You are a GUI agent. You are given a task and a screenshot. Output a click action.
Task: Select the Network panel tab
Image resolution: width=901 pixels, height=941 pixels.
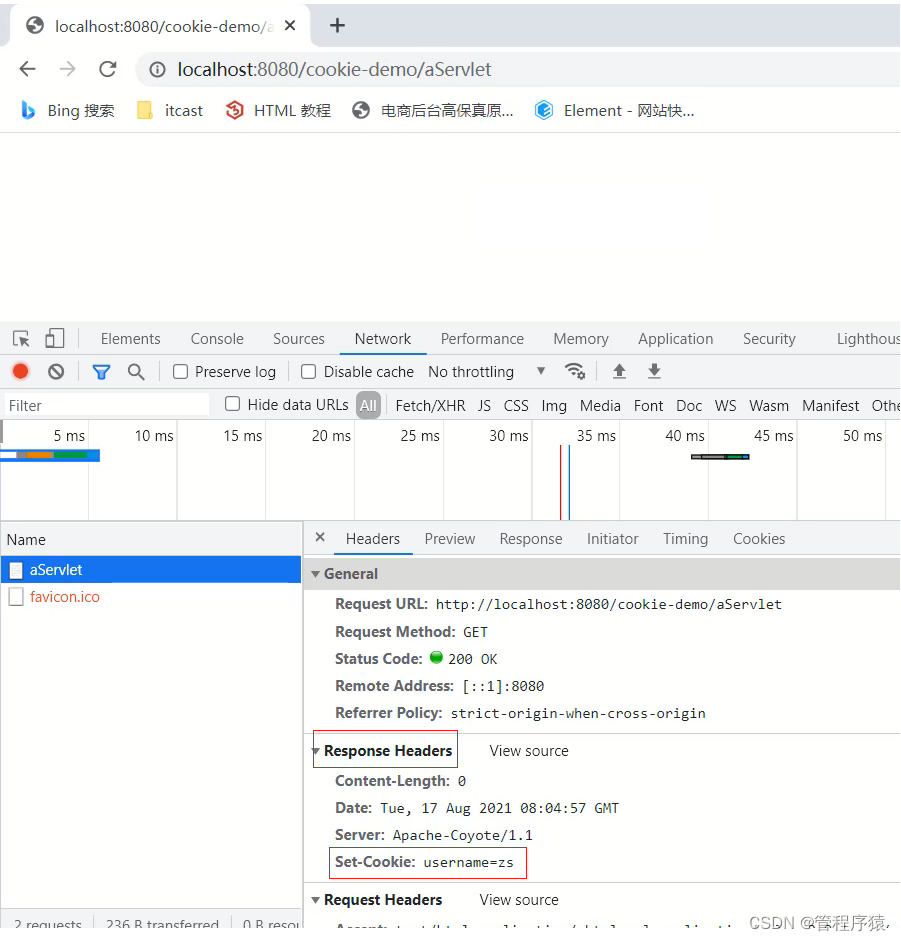(382, 339)
